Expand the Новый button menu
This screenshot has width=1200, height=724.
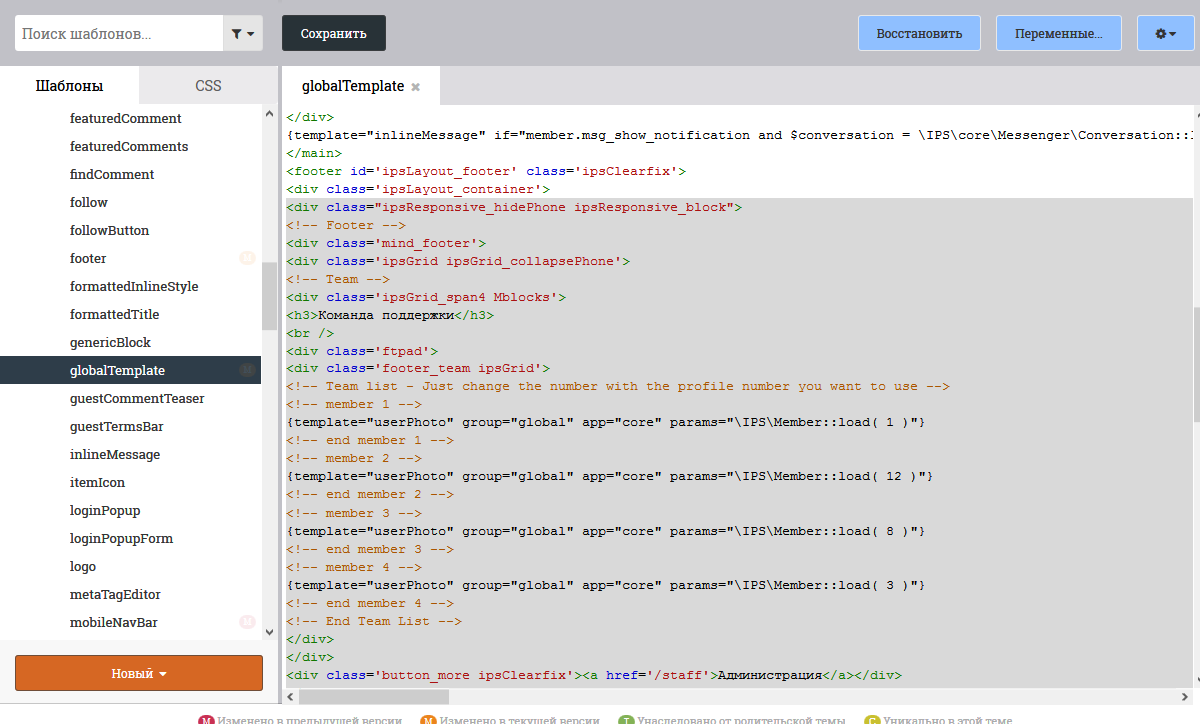[139, 673]
